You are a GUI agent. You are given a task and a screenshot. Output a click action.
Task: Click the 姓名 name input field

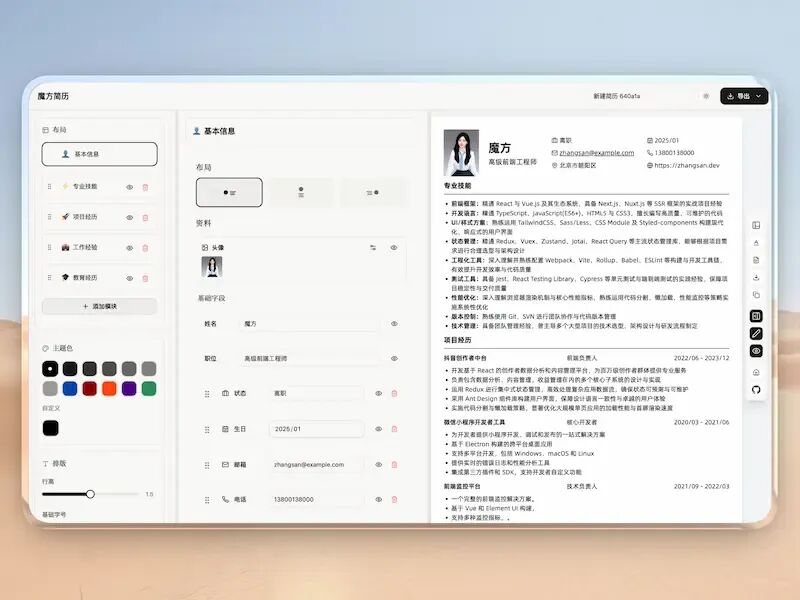point(309,324)
